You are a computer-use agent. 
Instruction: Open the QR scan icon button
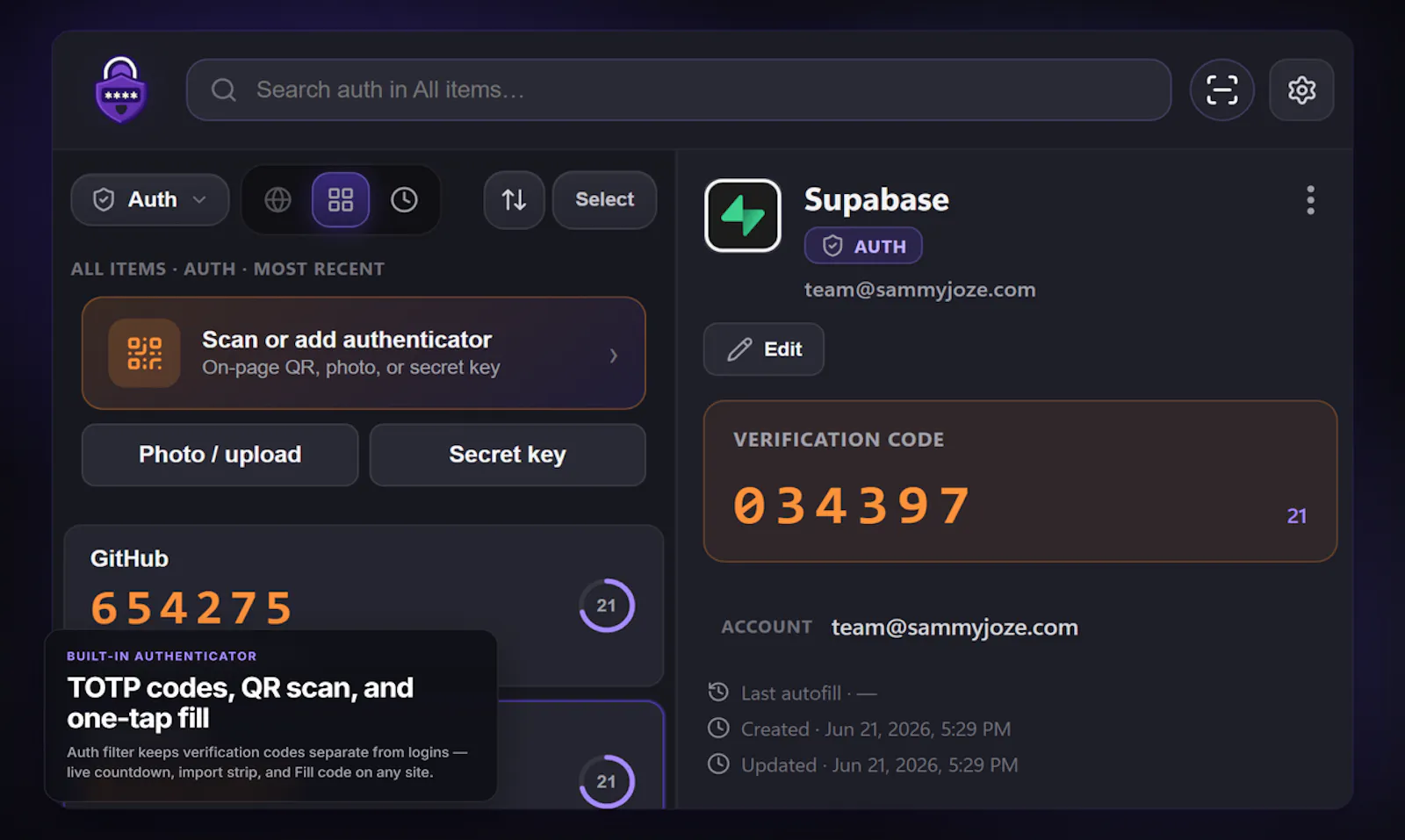point(1221,90)
